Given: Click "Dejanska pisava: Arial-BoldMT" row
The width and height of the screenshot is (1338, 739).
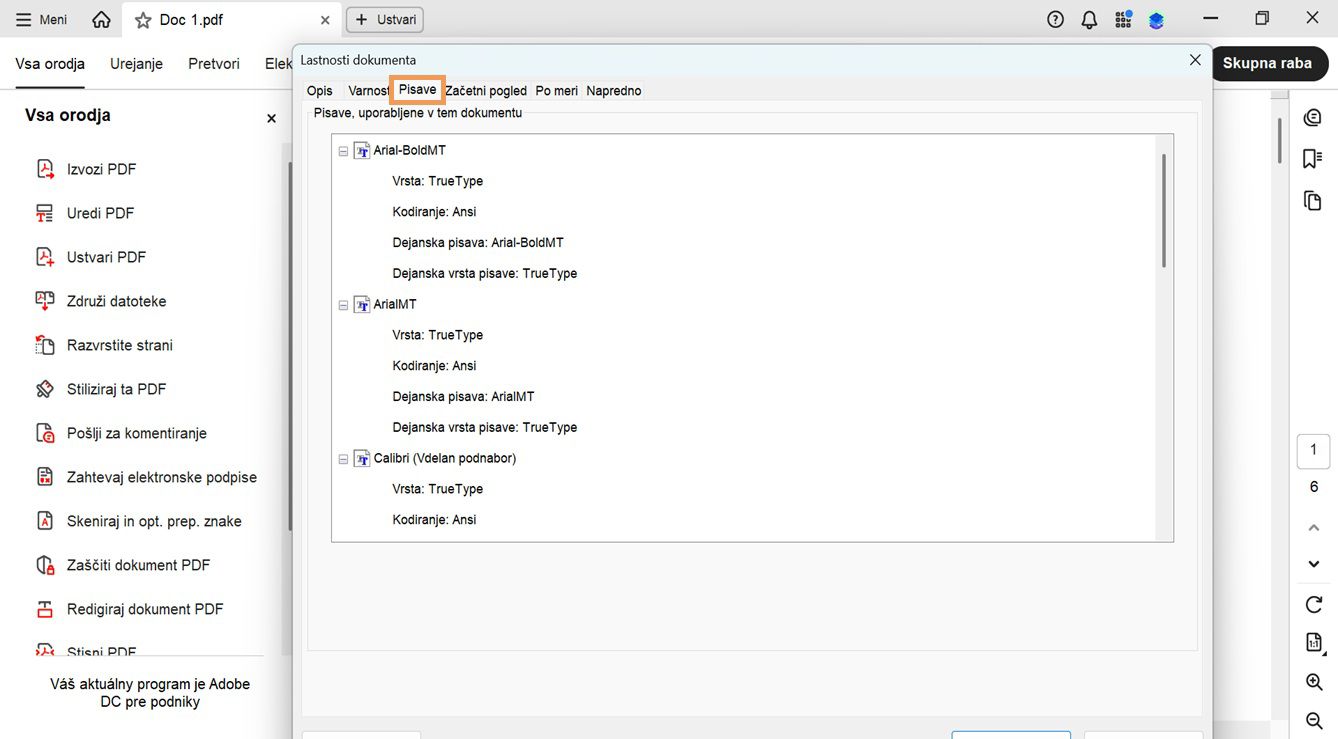Looking at the screenshot, I should [478, 243].
